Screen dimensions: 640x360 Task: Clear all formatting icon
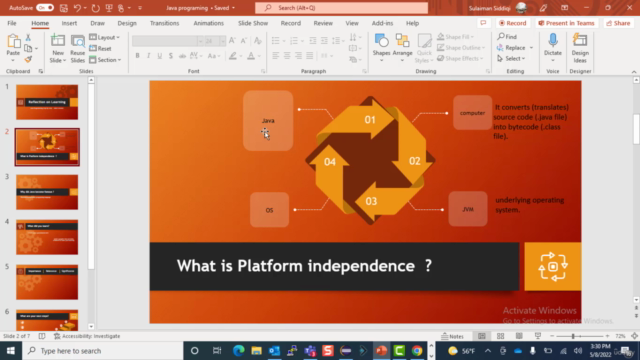point(258,40)
